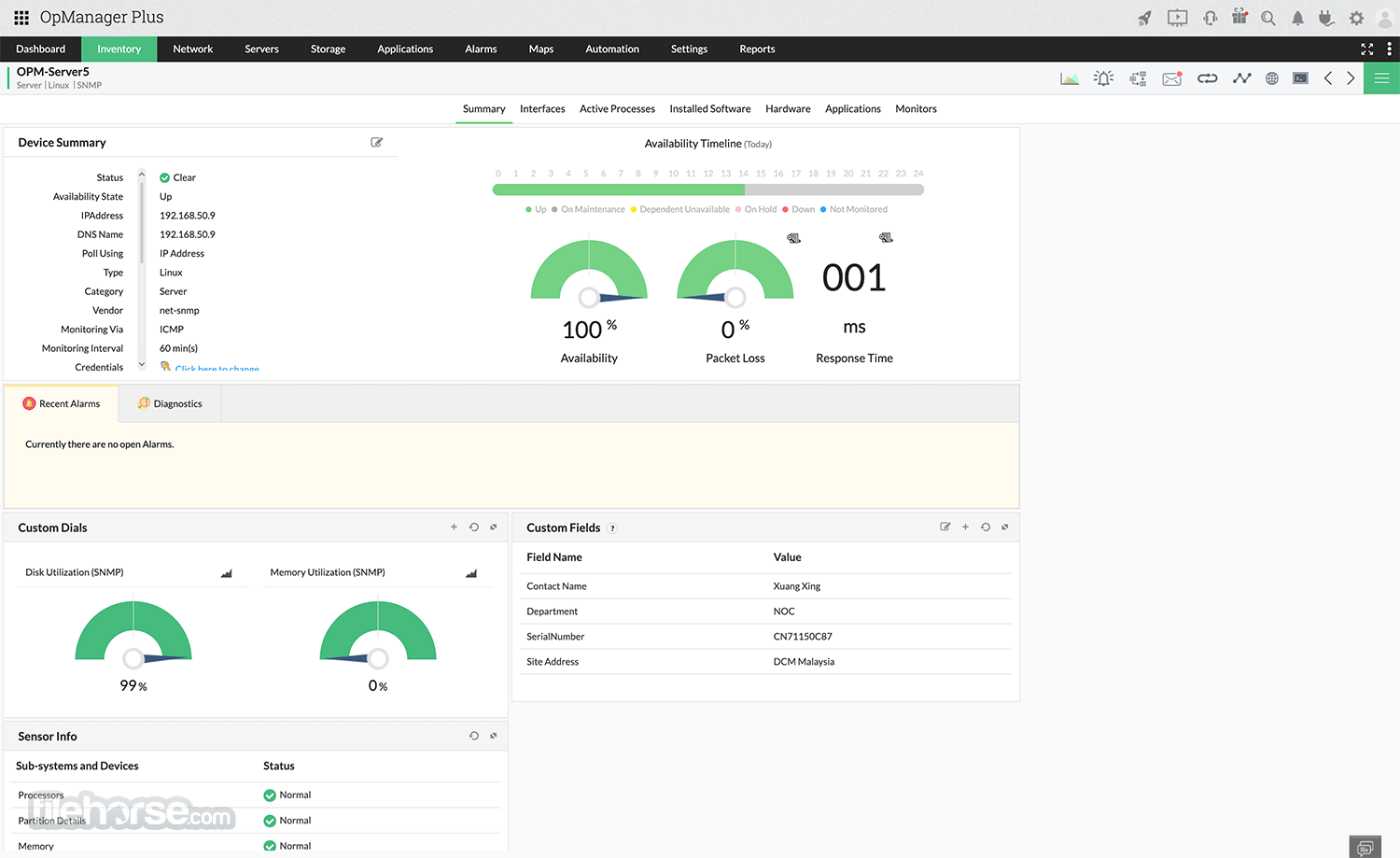Open the Maps menu
The image size is (1400, 858).
pyautogui.click(x=541, y=49)
